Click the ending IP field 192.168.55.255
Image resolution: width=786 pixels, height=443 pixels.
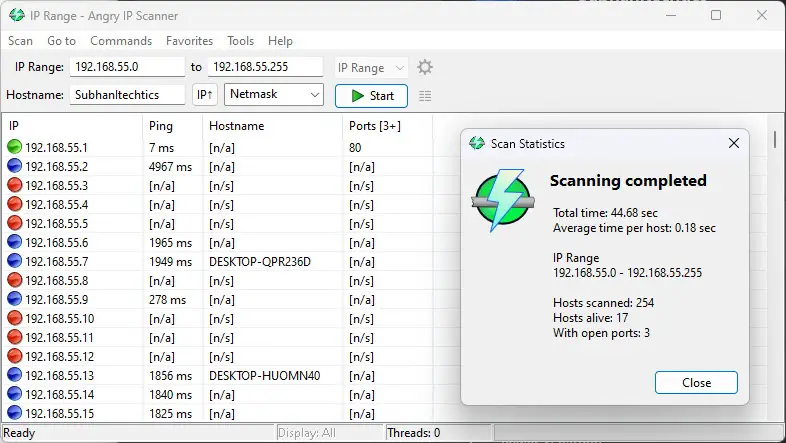(x=265, y=67)
